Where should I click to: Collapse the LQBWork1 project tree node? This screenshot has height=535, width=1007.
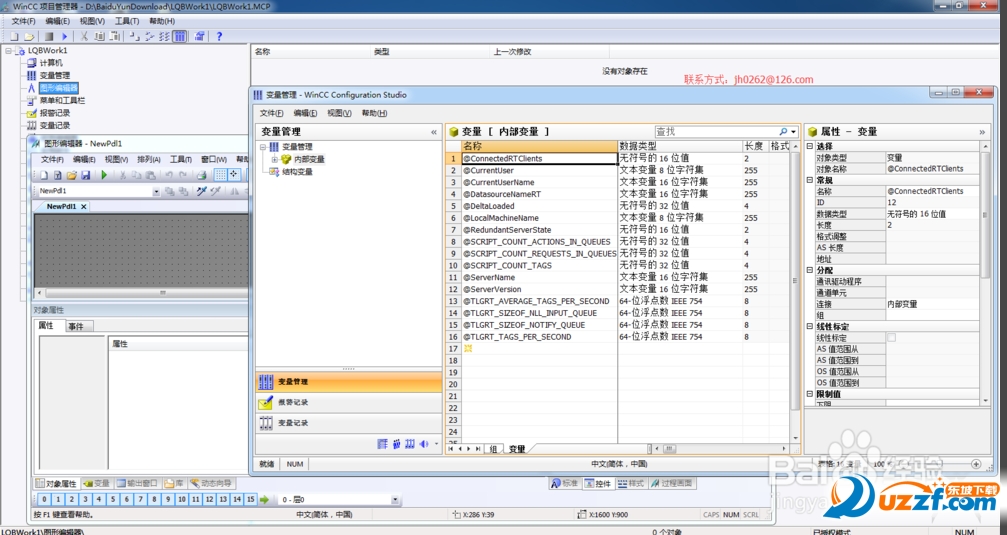pos(8,50)
